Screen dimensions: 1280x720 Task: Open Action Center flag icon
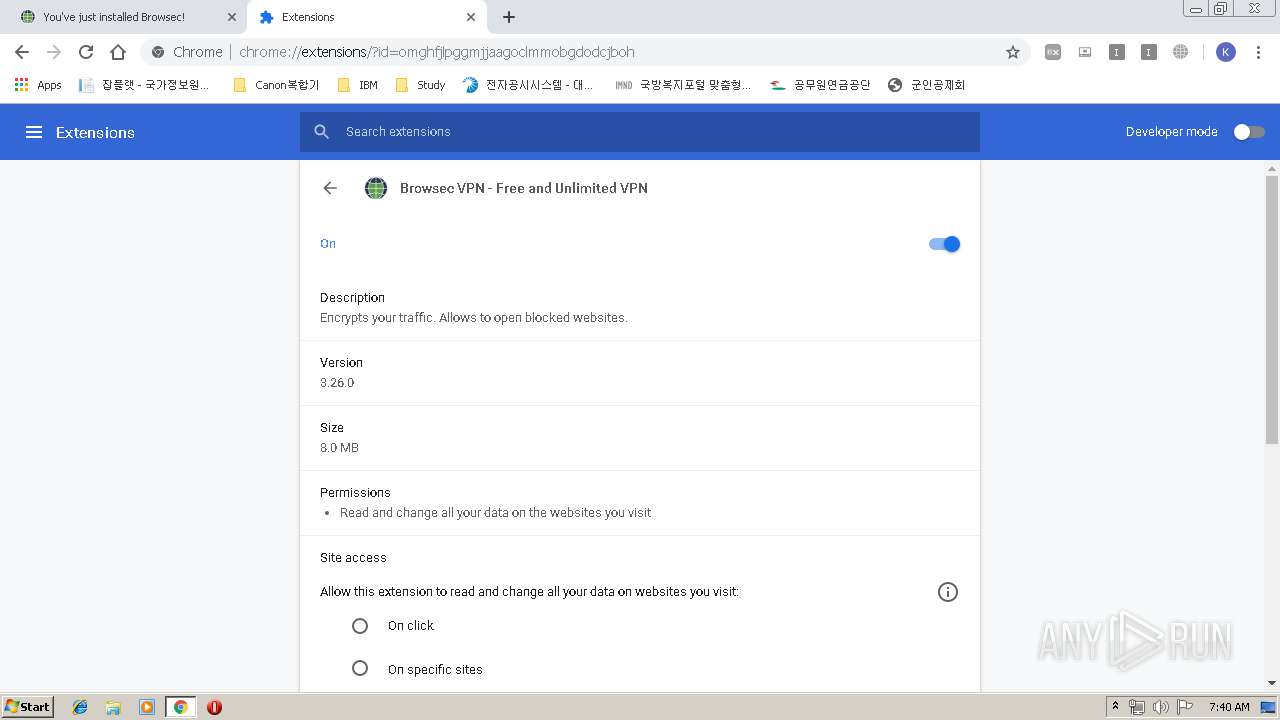point(1185,707)
